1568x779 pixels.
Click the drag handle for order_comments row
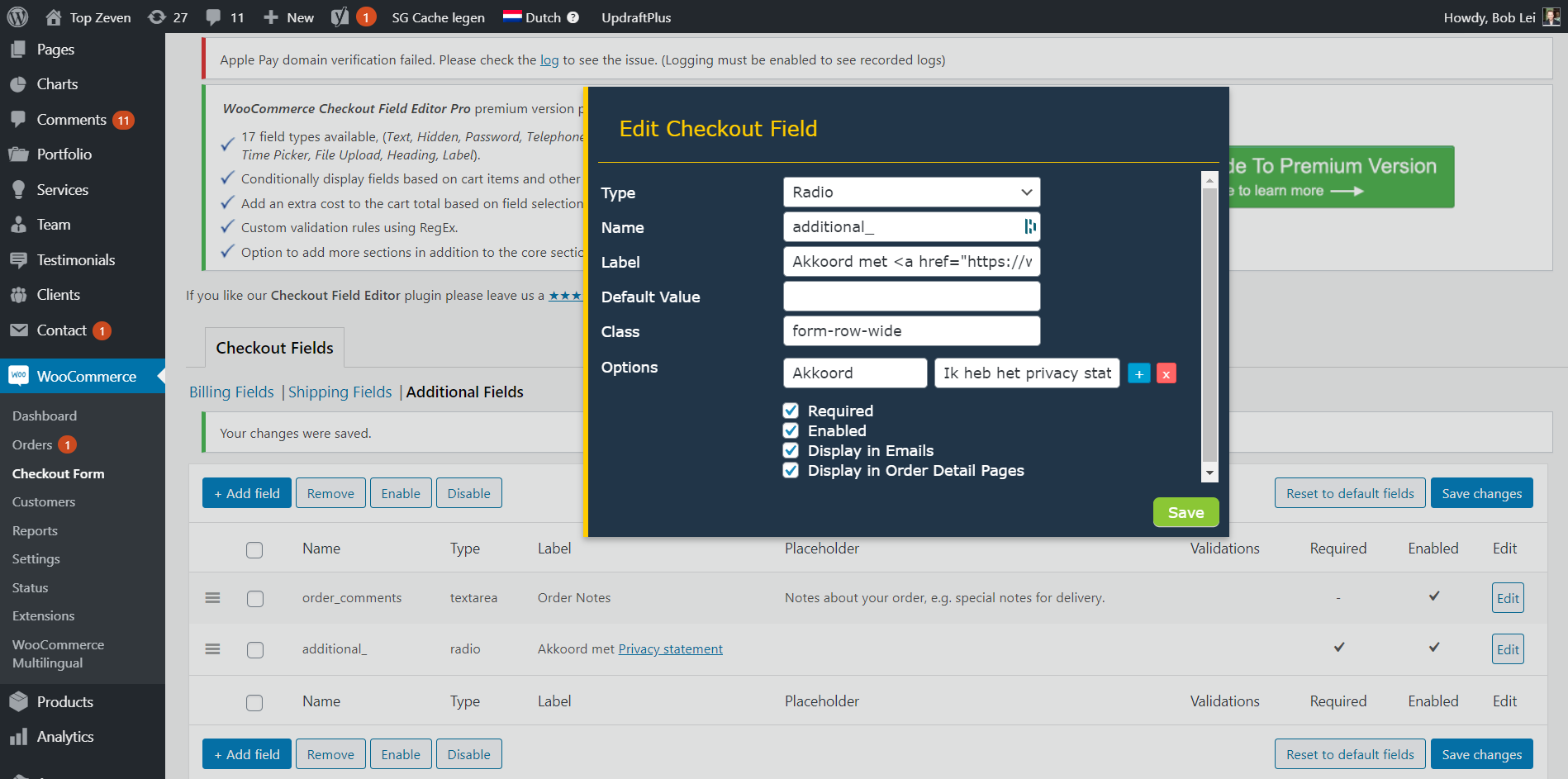click(x=212, y=597)
